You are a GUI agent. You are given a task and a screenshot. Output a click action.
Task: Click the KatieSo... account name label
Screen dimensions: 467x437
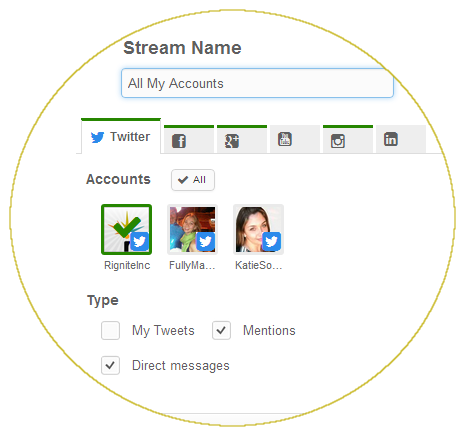point(259,265)
